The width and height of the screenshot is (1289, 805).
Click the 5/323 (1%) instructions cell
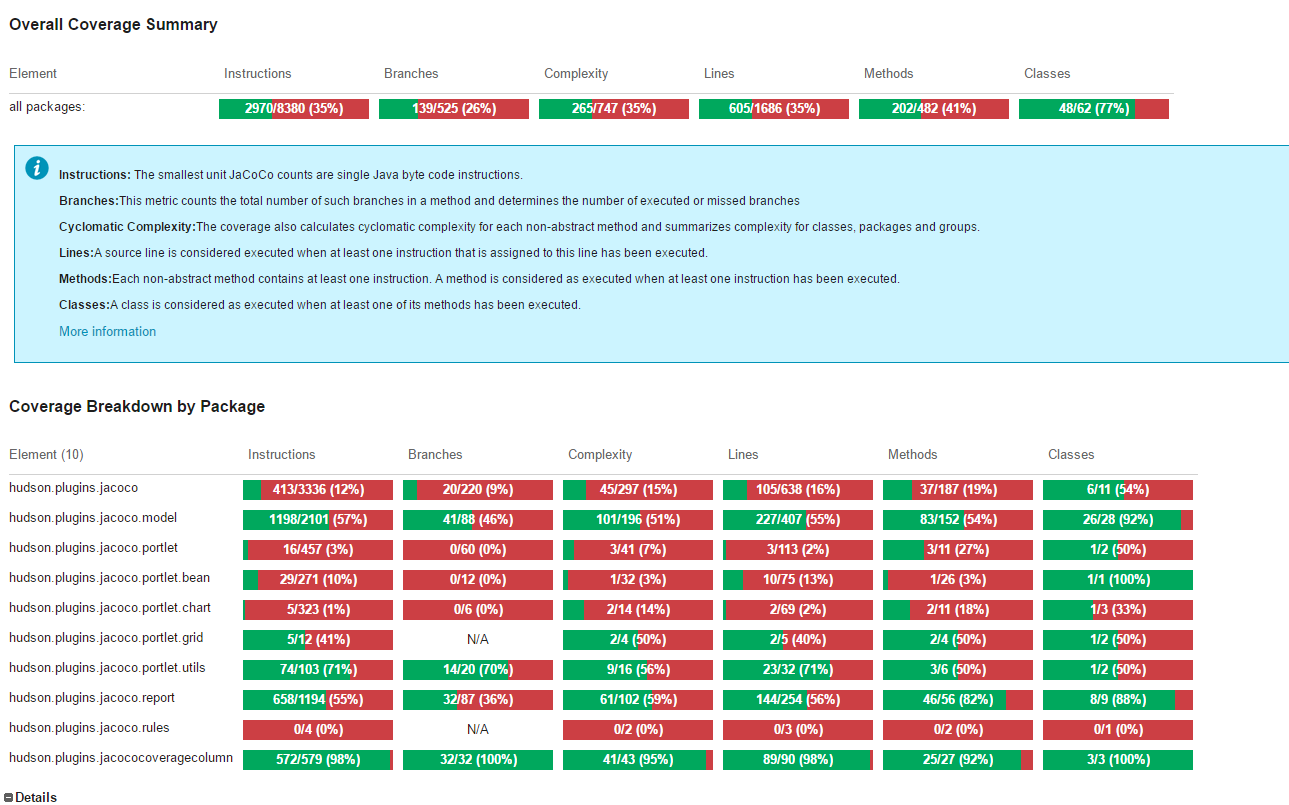(x=318, y=610)
